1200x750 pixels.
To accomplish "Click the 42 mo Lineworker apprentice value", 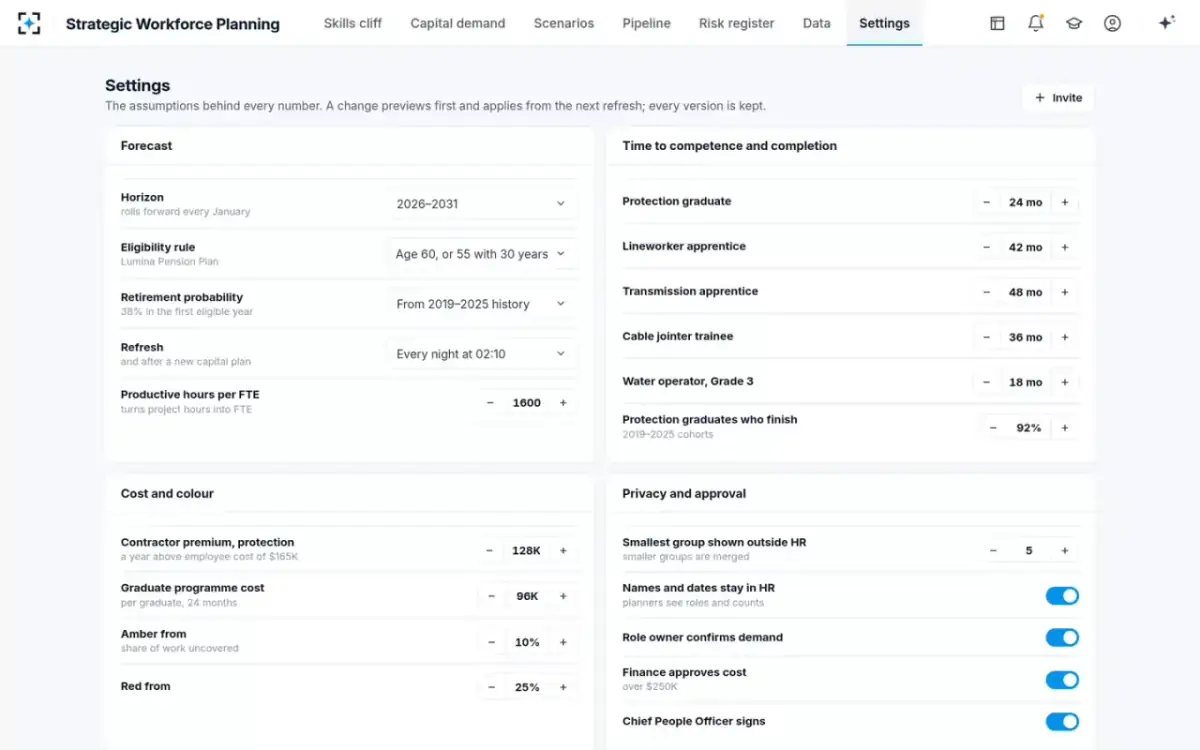I will click(x=1026, y=247).
